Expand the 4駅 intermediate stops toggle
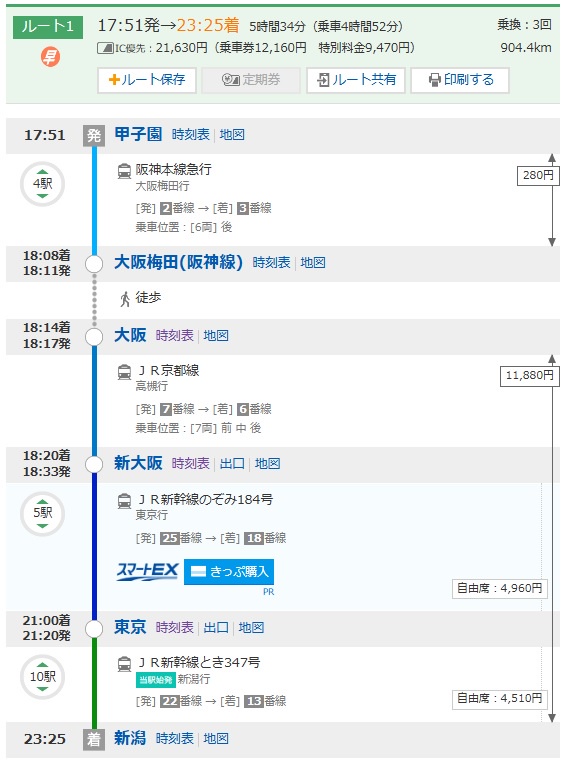Screen dimensions: 567x767 click(x=43, y=184)
